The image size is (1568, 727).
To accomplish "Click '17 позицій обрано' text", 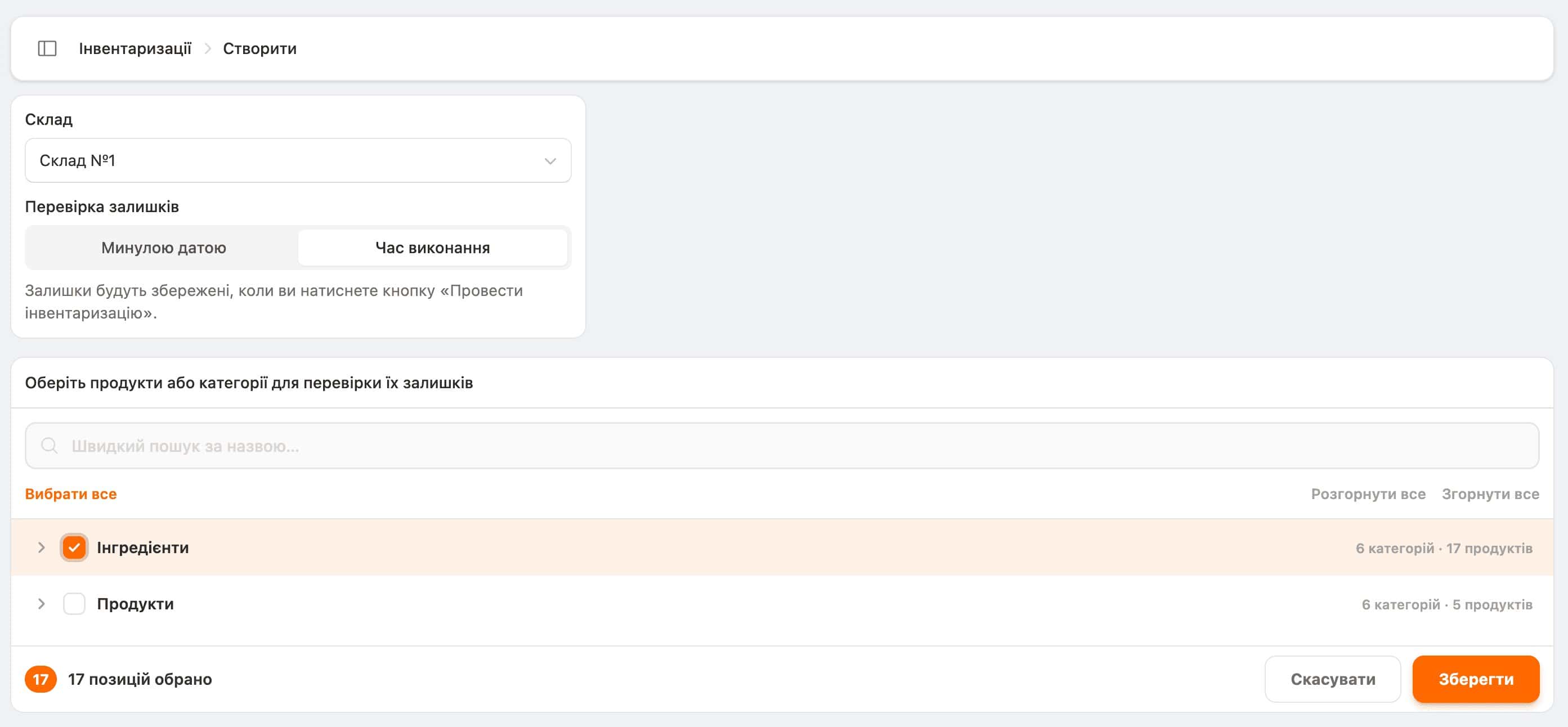I will coord(140,679).
